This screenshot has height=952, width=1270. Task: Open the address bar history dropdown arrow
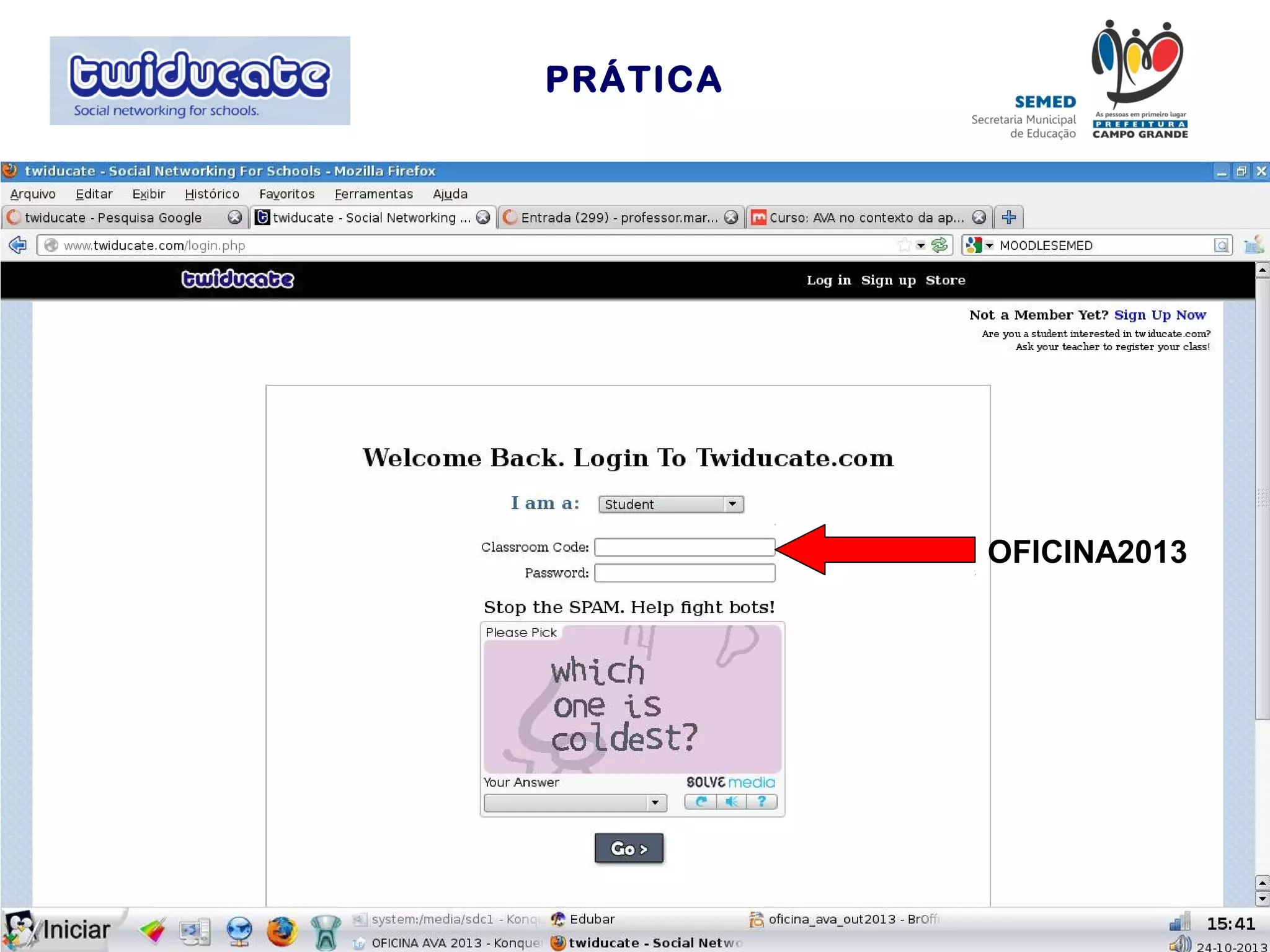pos(921,246)
